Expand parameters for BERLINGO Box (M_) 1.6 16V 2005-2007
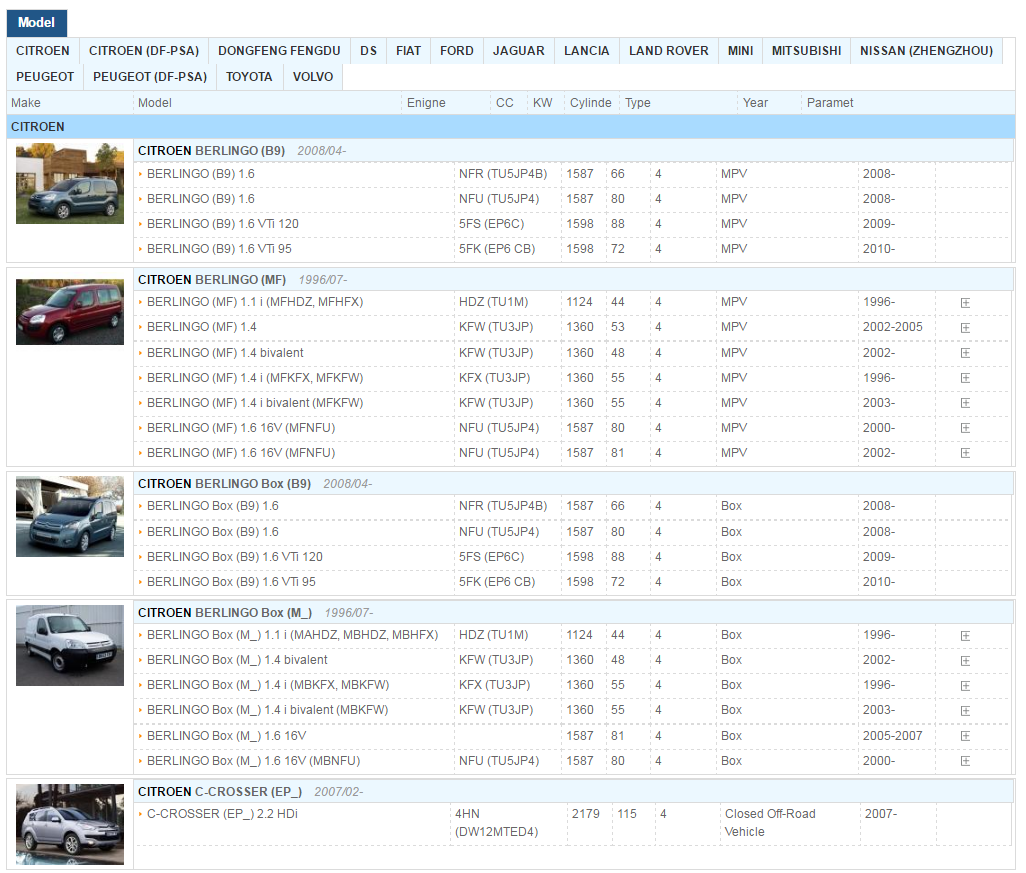Screen dimensions: 1026x873 (x=965, y=736)
